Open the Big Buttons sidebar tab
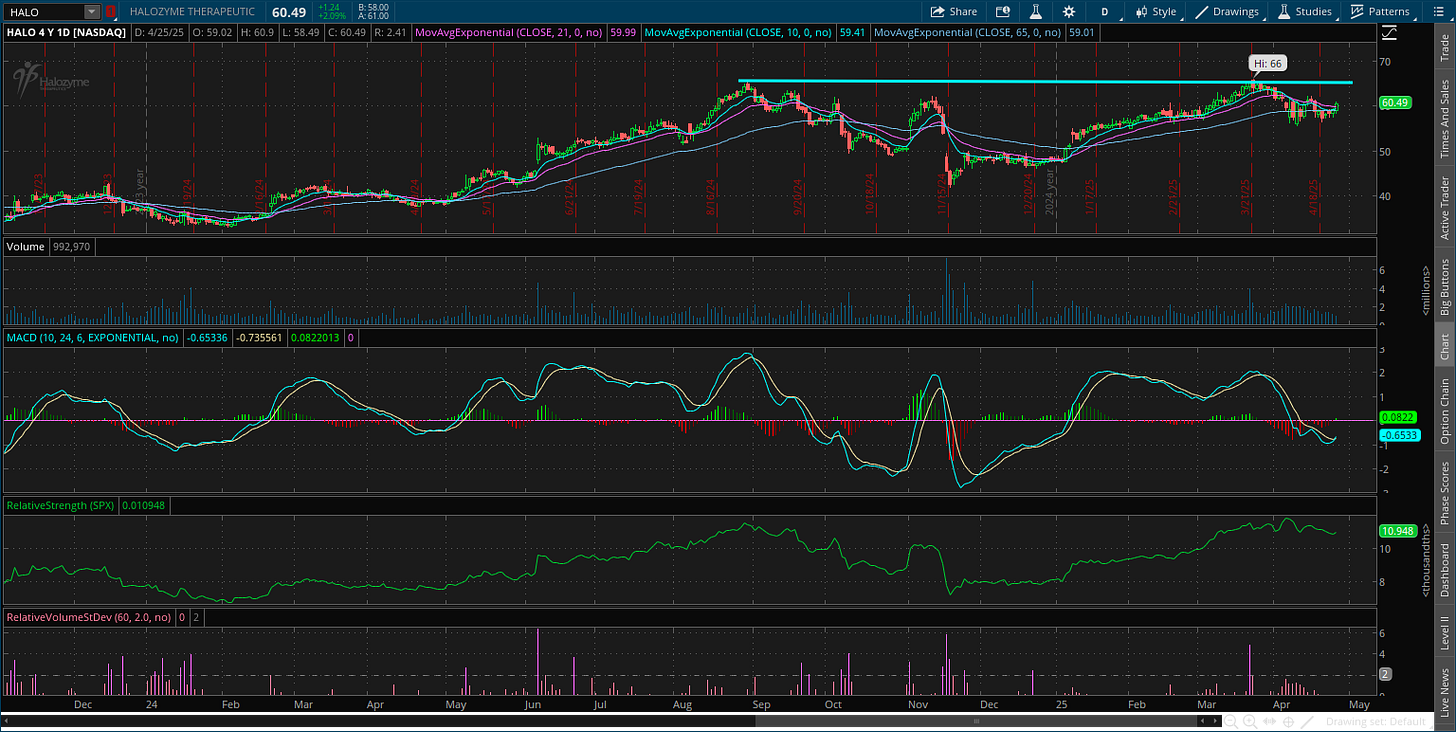Viewport: 1456px width, 732px height. click(1444, 287)
